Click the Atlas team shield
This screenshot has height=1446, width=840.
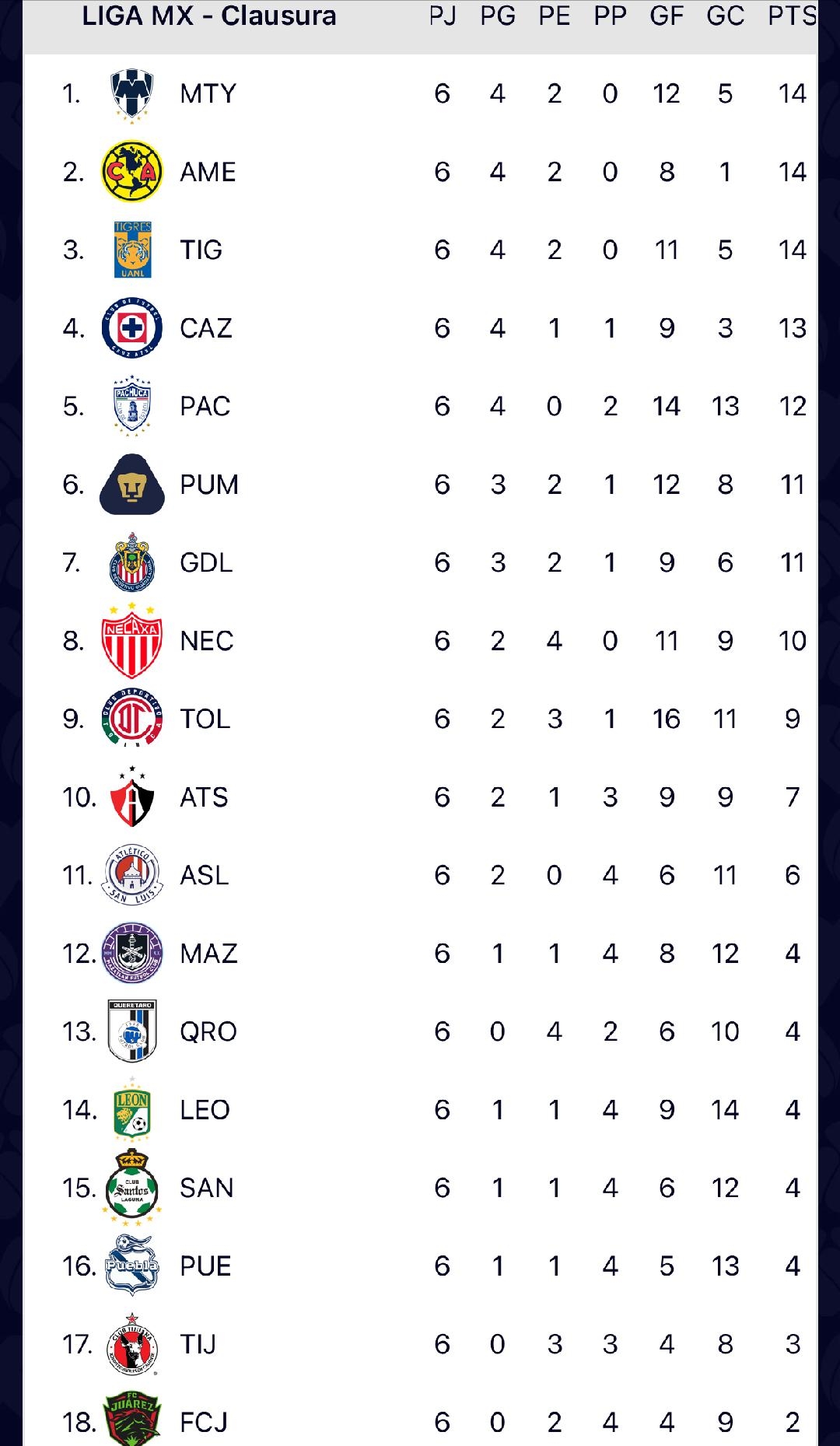[x=131, y=797]
